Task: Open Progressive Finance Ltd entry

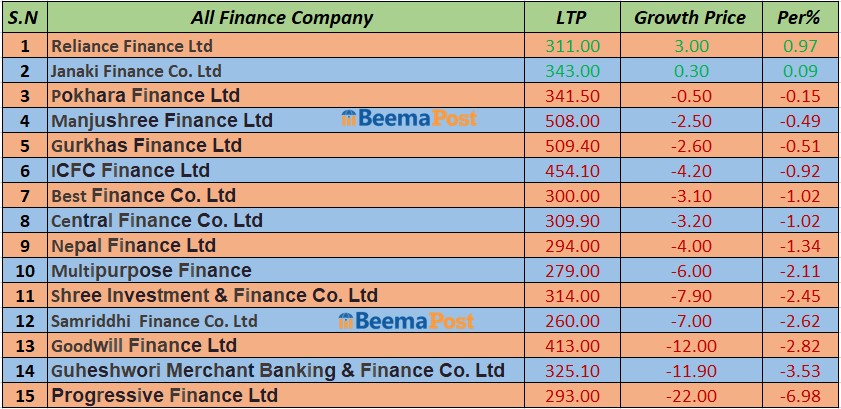Action: click(164, 396)
